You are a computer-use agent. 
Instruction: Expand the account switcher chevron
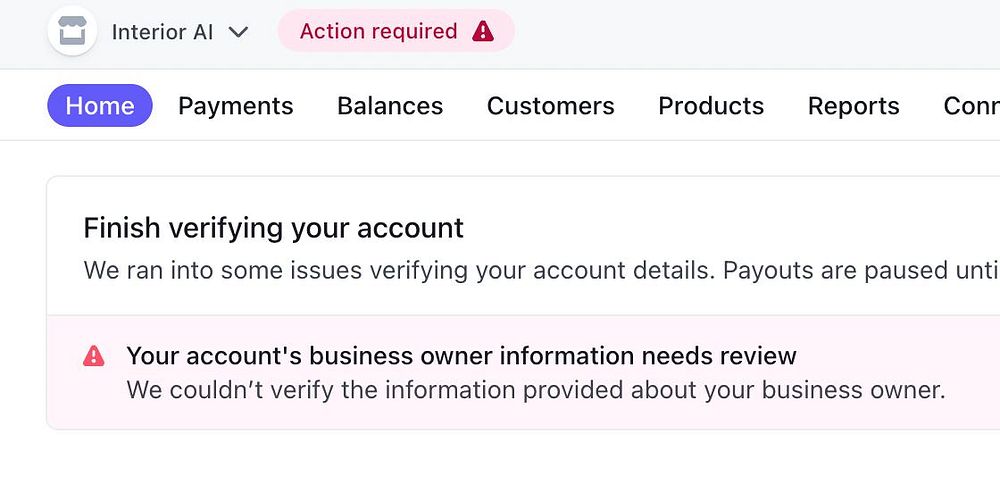[x=238, y=32]
